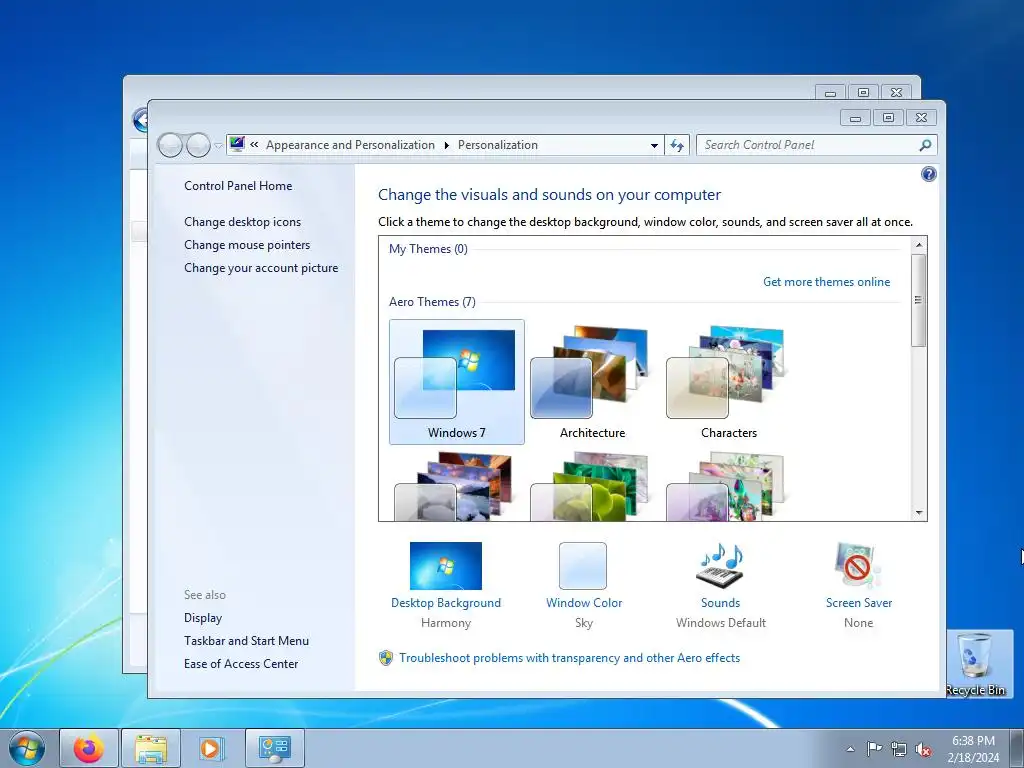This screenshot has width=1024, height=768.
Task: Open the Window Color swatch
Action: click(x=583, y=566)
